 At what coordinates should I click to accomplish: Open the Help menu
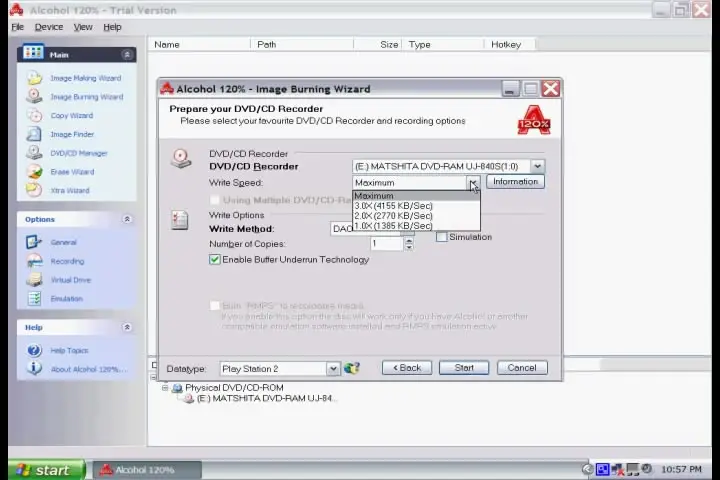pos(112,27)
